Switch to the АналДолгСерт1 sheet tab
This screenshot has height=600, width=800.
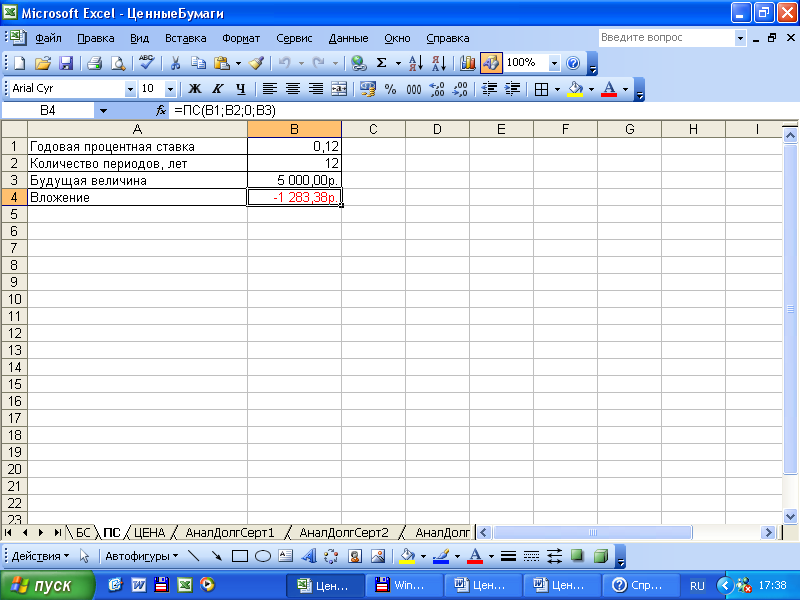coord(230,533)
